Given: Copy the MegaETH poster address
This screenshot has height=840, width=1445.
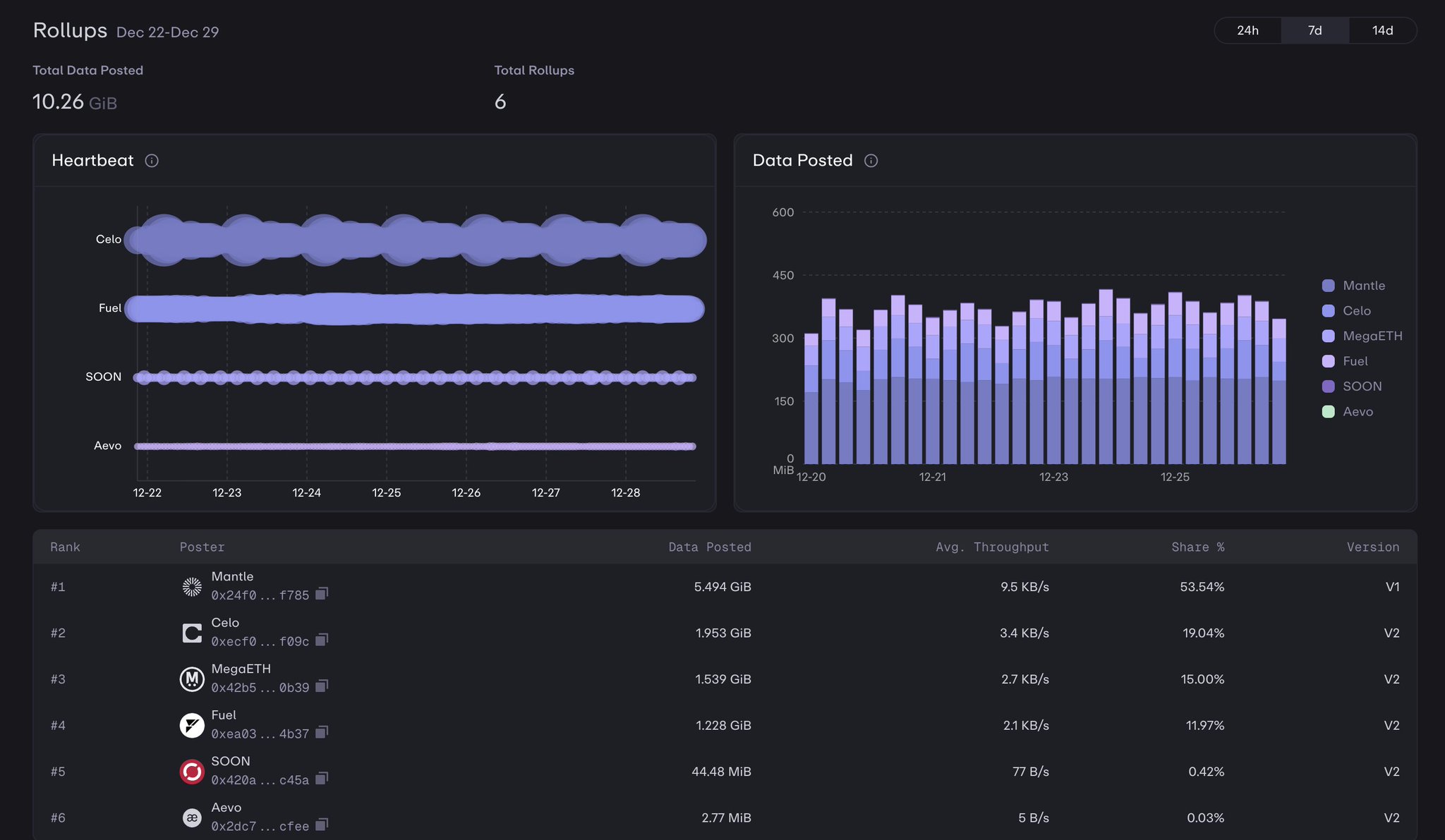Looking at the screenshot, I should 322,686.
